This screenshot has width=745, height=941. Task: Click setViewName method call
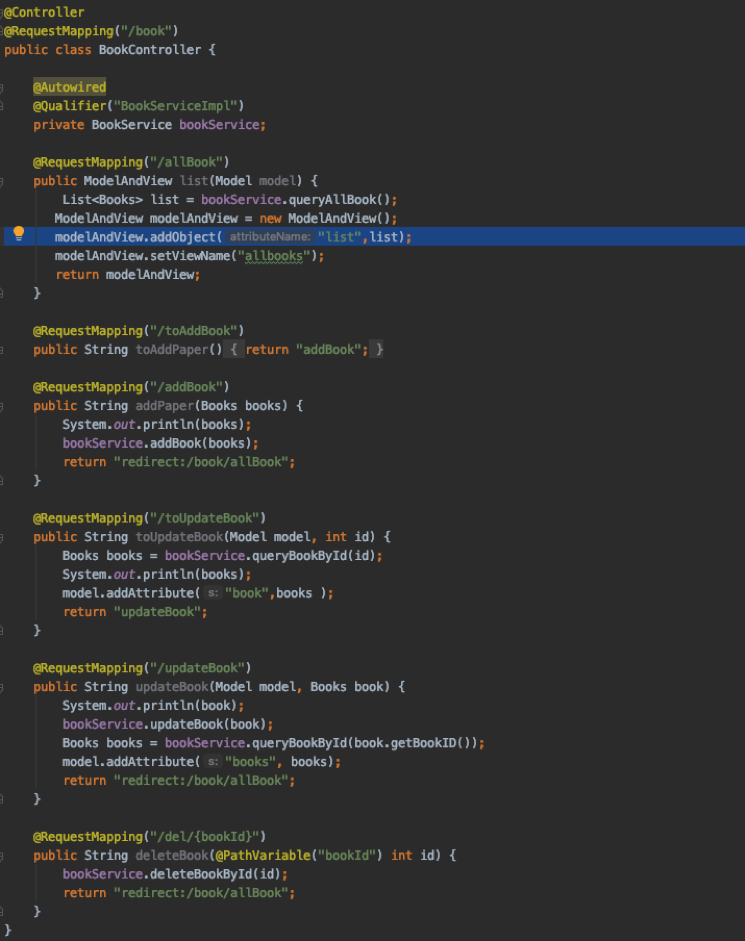click(190, 256)
